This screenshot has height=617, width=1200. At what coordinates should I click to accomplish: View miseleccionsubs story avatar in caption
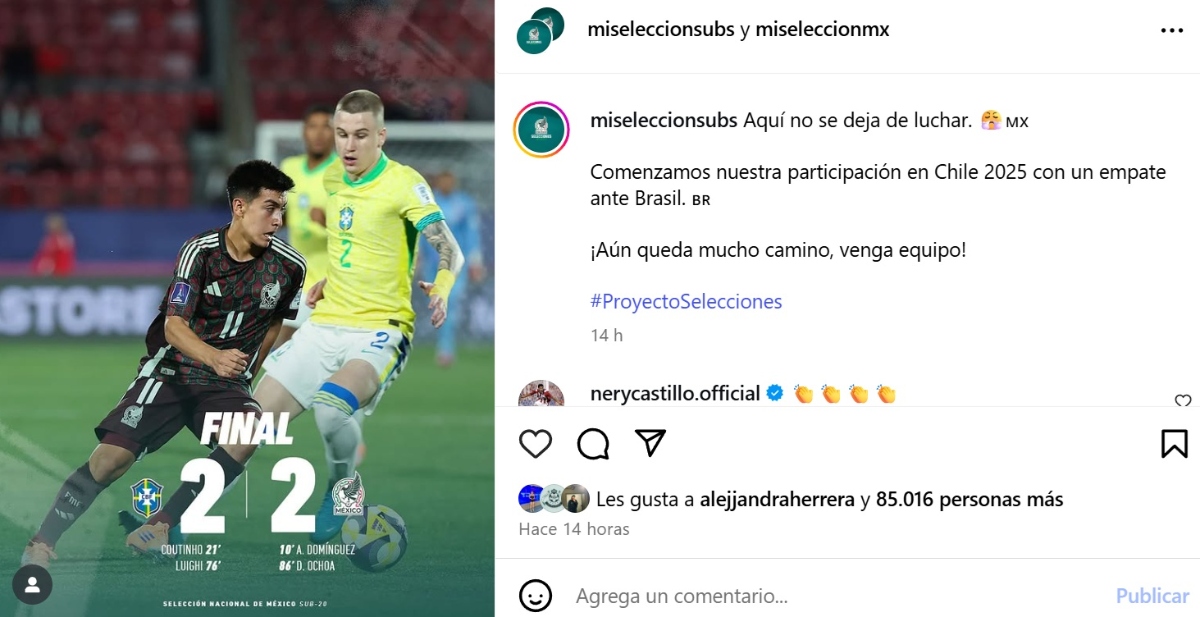(541, 130)
